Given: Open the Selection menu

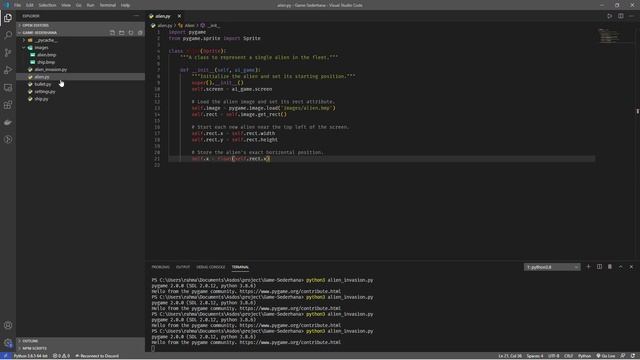Looking at the screenshot, I should point(47,5).
